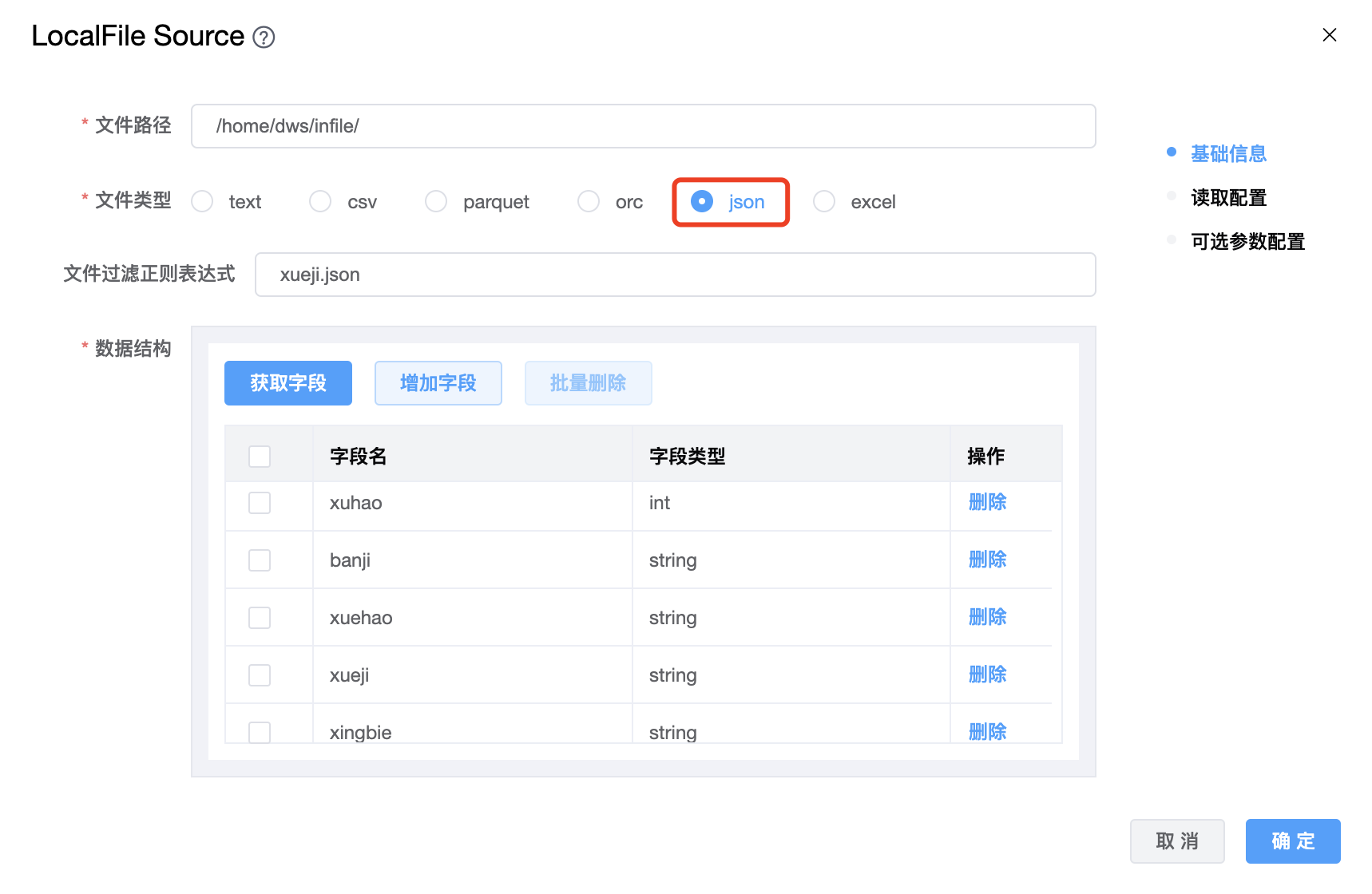Pick the orc file type radio

click(589, 202)
